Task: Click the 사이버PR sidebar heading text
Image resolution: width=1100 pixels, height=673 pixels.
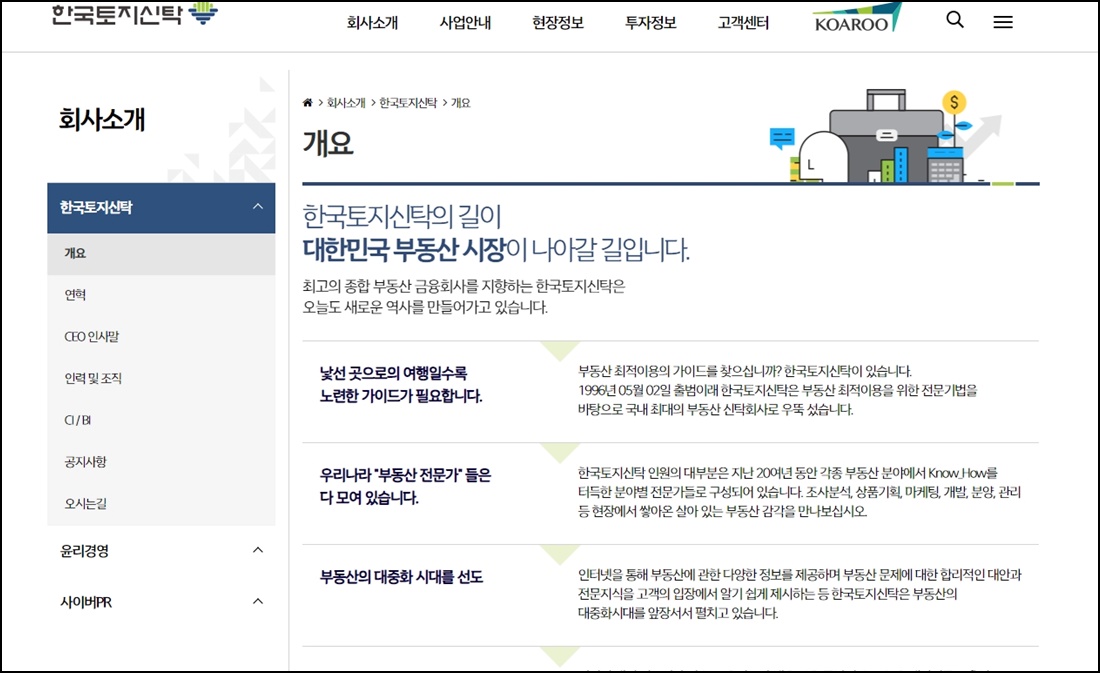Action: [86, 602]
